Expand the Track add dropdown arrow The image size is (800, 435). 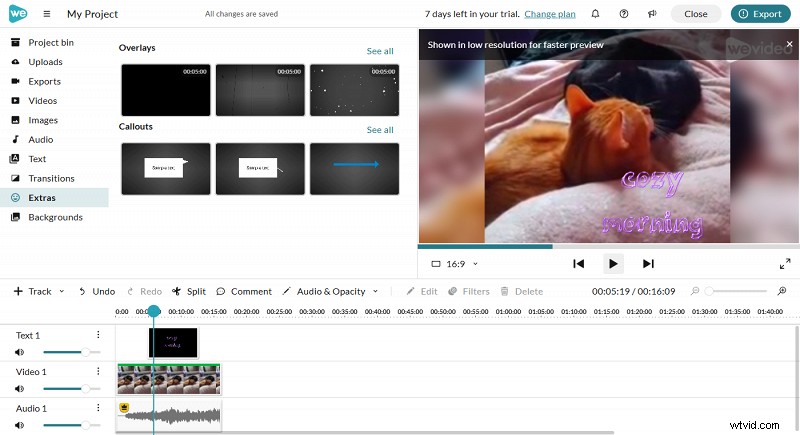tap(62, 291)
